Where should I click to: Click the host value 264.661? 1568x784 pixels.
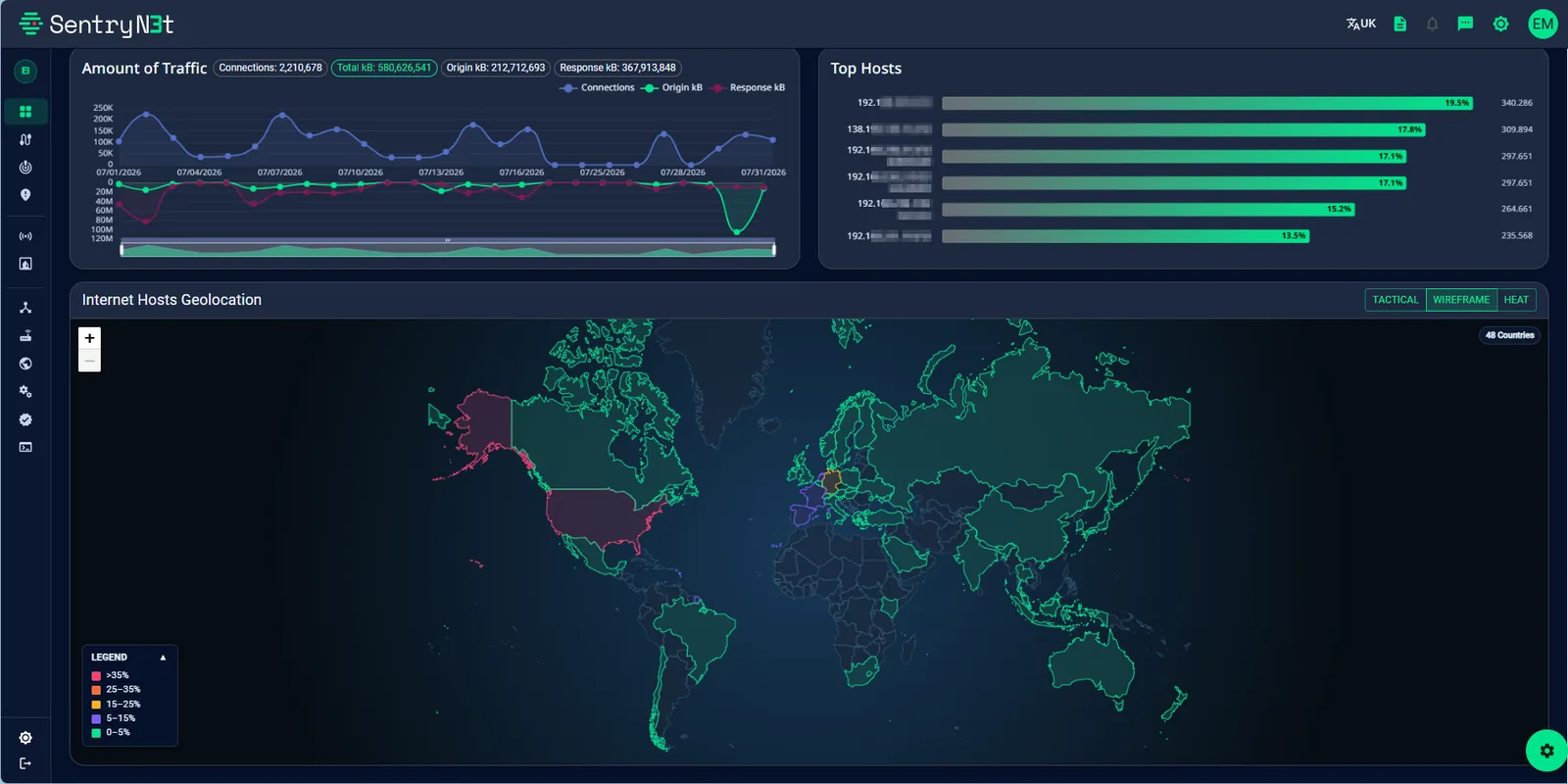pos(1516,209)
